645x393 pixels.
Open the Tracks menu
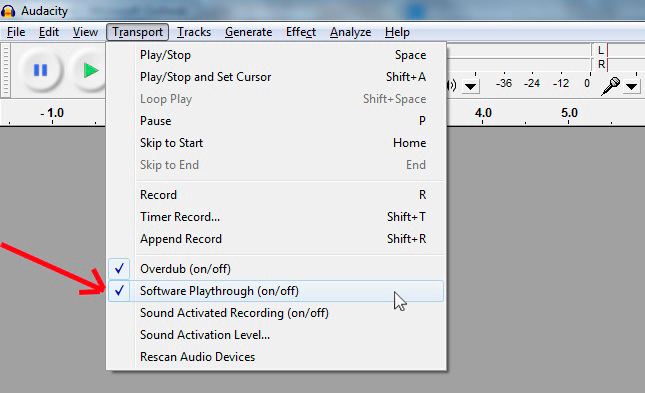(x=194, y=32)
